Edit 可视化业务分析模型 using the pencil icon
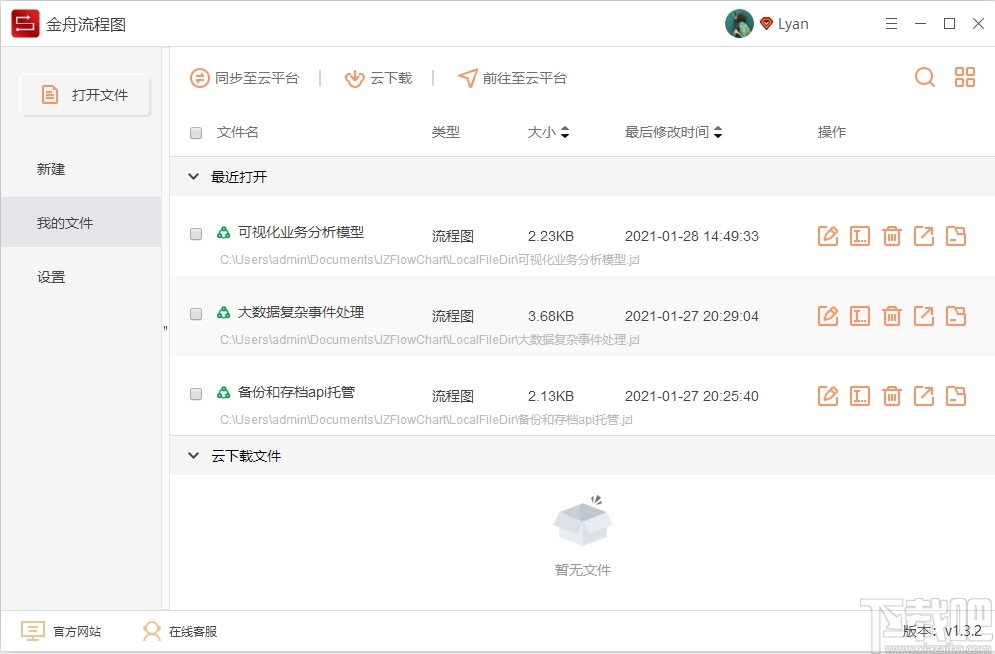This screenshot has width=995, height=654. (827, 236)
